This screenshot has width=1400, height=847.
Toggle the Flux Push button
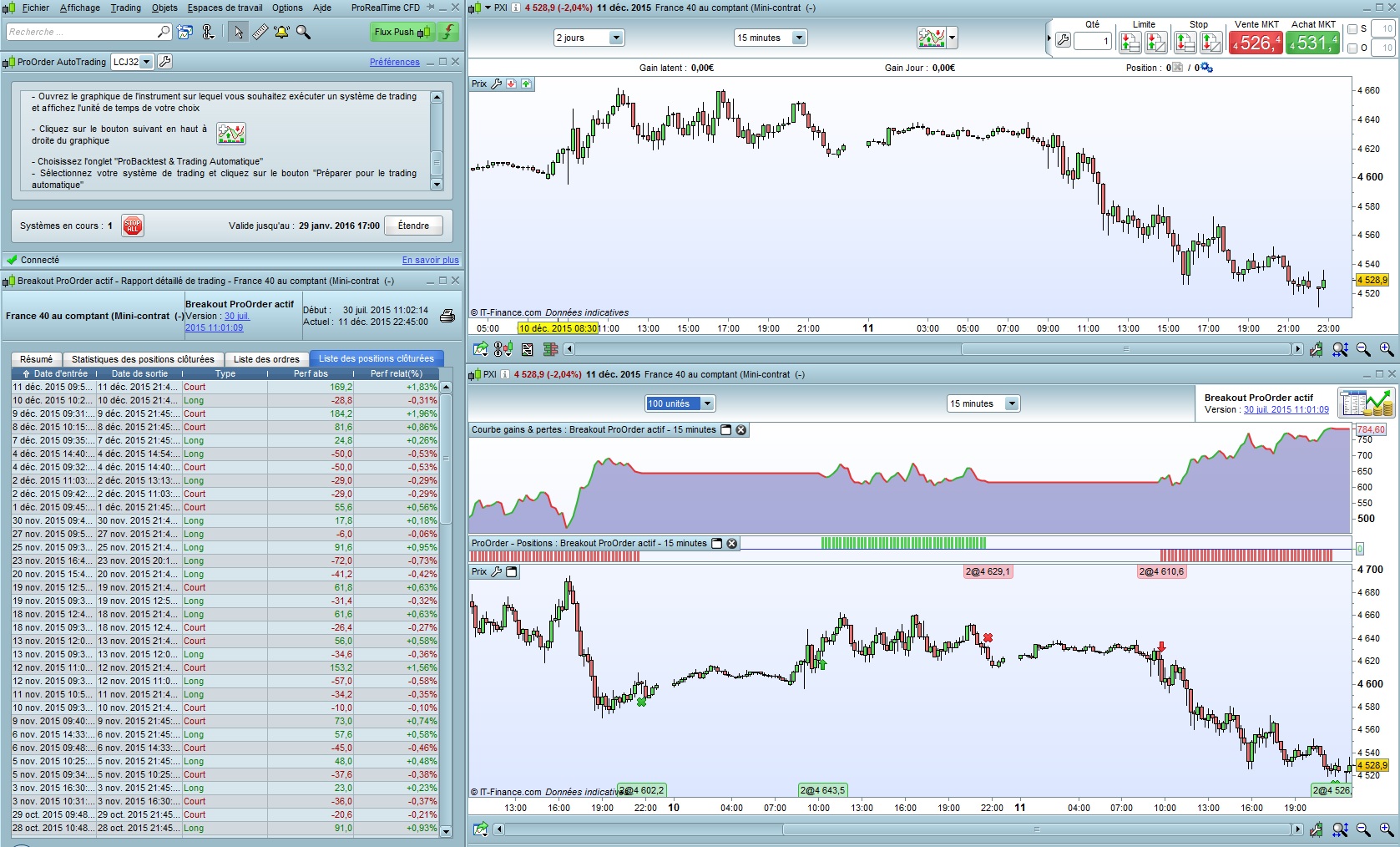pos(402,32)
